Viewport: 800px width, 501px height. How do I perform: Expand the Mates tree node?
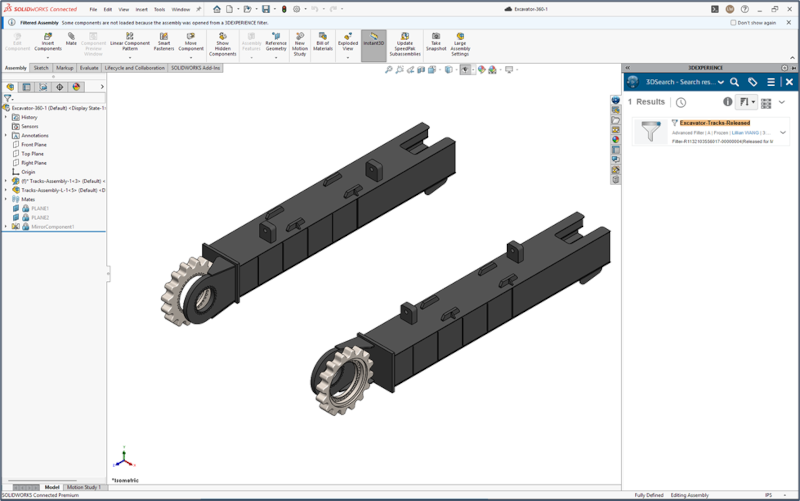pyautogui.click(x=6, y=199)
